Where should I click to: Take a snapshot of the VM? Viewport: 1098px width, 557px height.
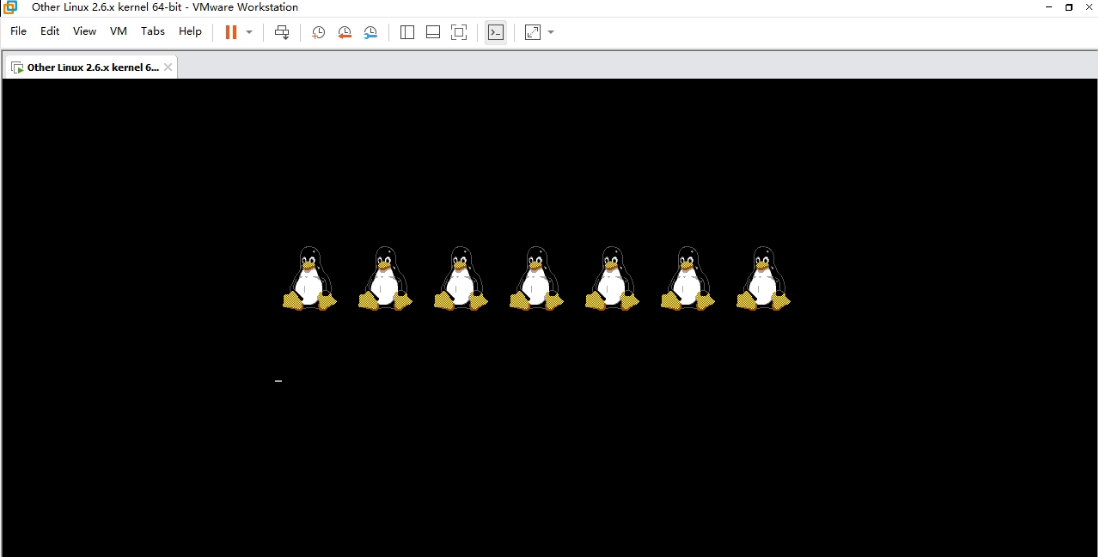pos(319,32)
